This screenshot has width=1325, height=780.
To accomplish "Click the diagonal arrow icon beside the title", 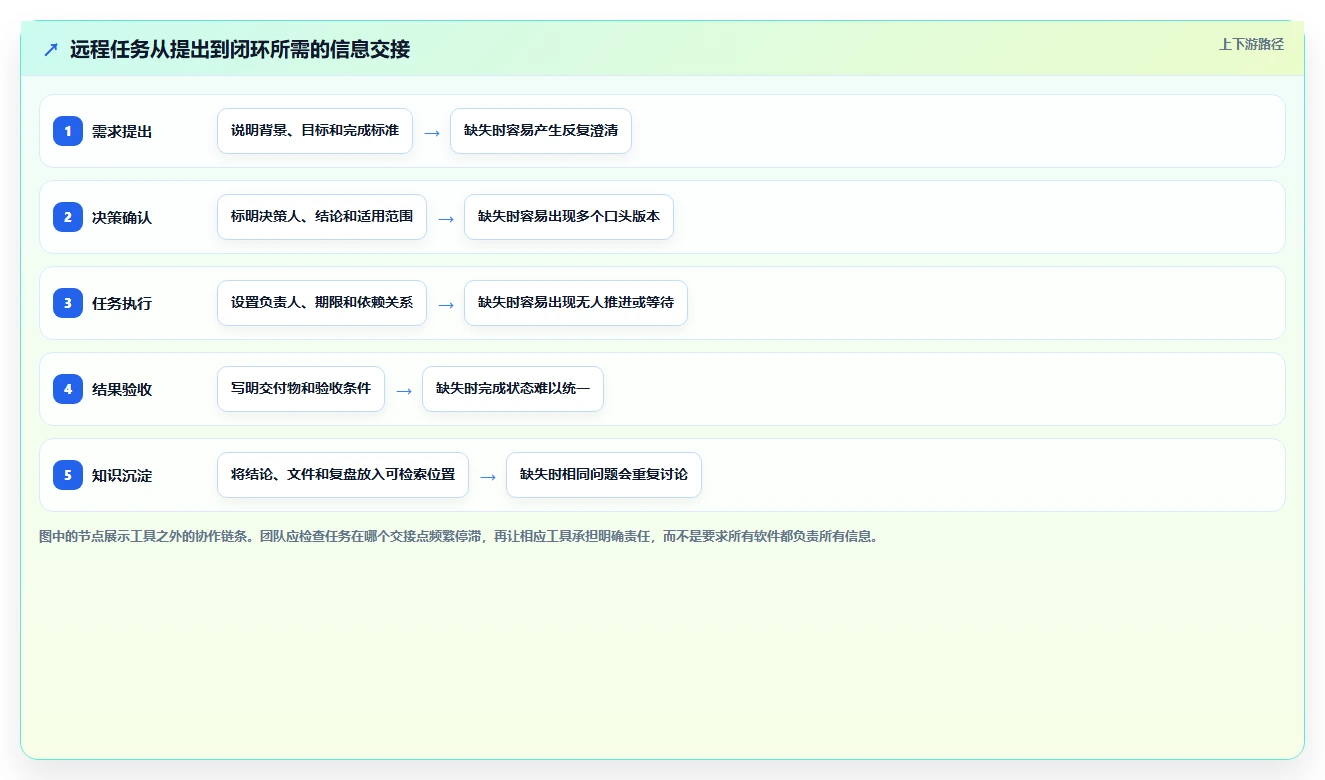I will (51, 49).
